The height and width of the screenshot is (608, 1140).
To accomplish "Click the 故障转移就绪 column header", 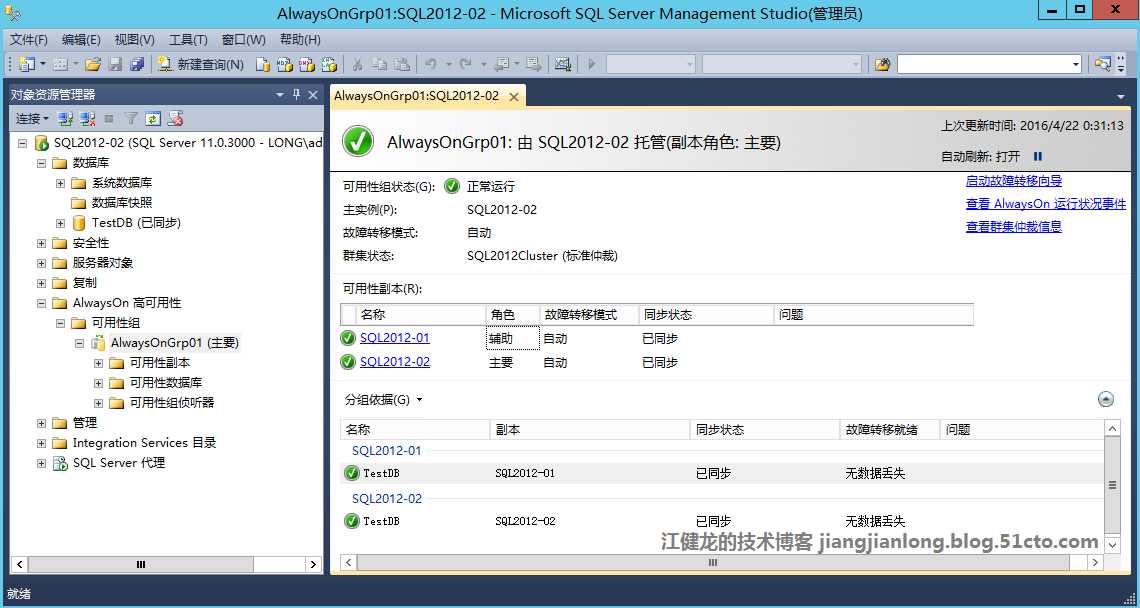I will point(889,430).
